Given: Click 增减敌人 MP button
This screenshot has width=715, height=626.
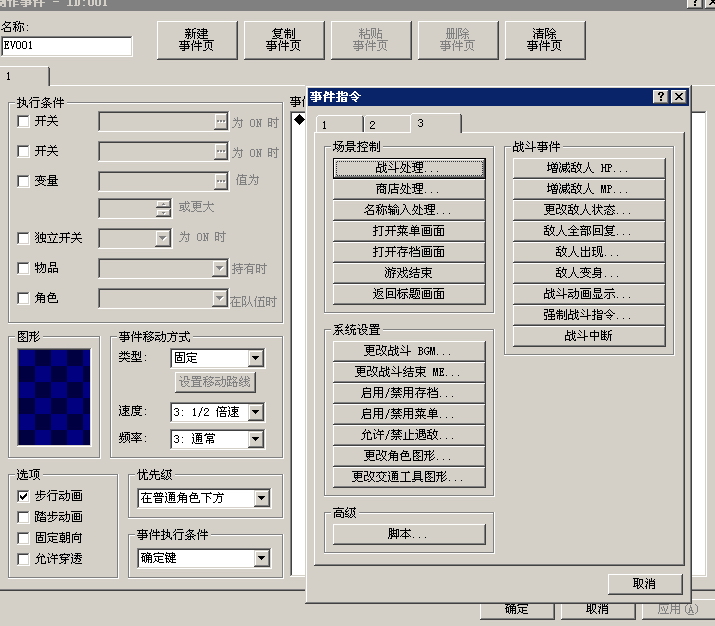Looking at the screenshot, I should point(589,189).
